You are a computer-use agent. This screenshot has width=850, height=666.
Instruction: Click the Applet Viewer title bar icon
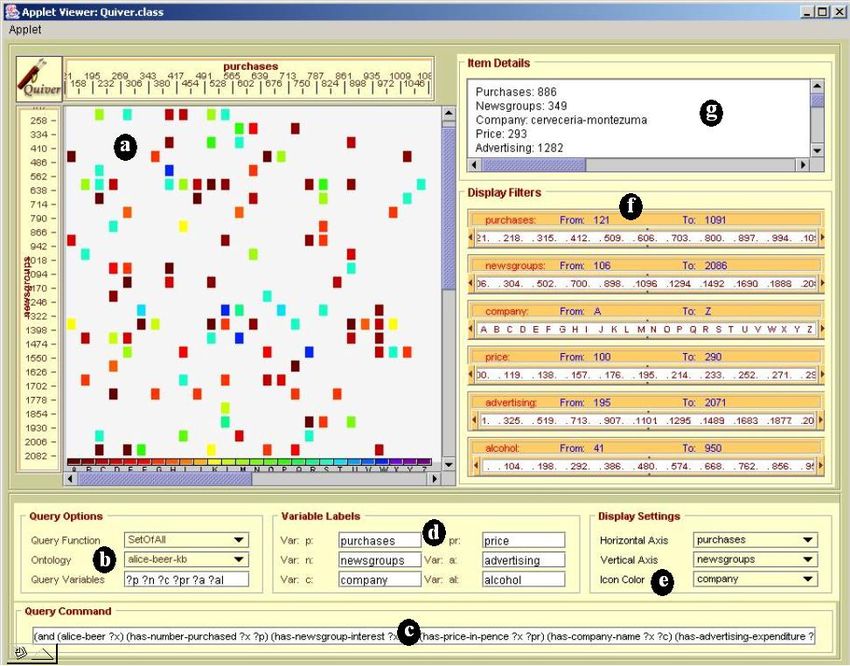[x=11, y=11]
